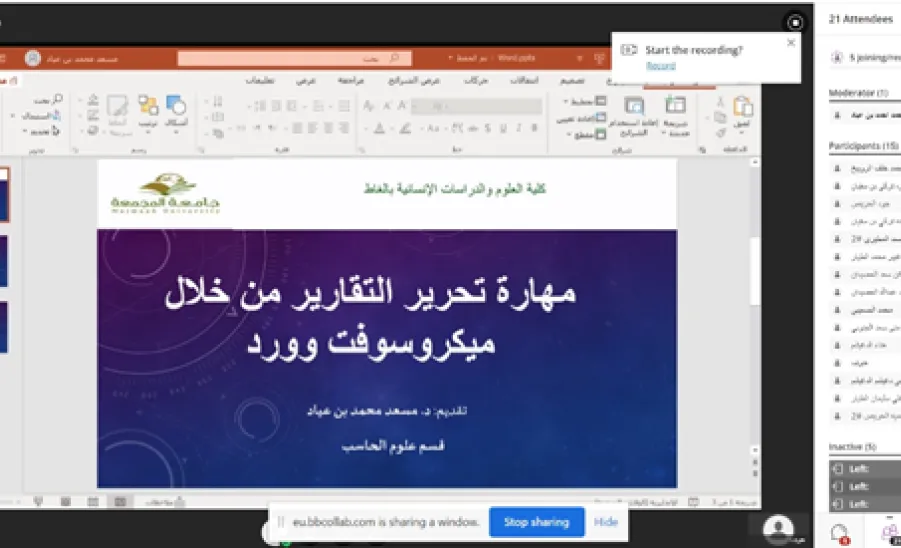The width and height of the screenshot is (901, 548).
Task: Click the Increase Font Size icon
Action: click(402, 105)
